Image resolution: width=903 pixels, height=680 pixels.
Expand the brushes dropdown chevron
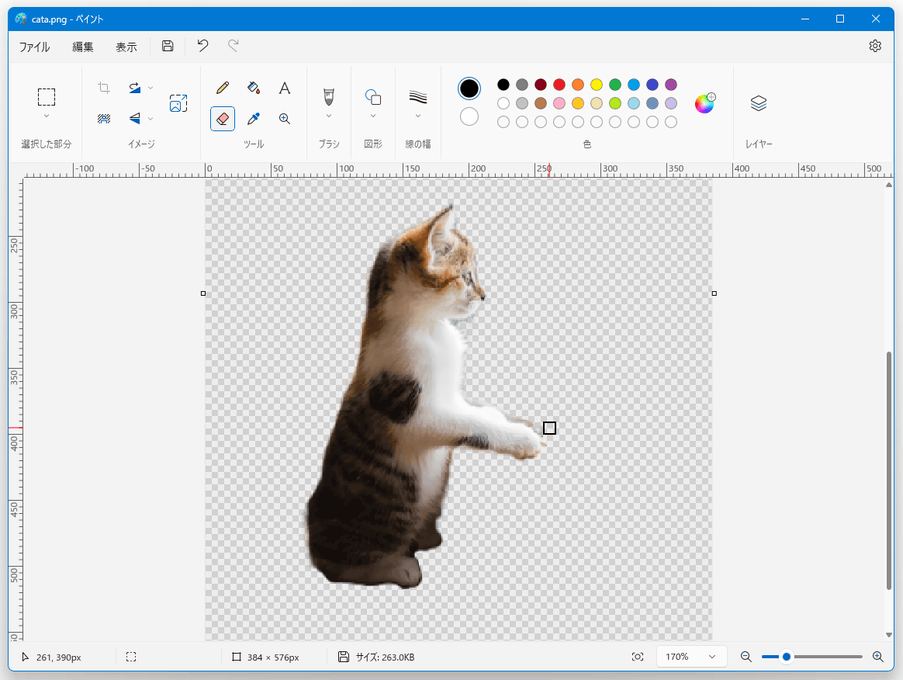coord(329,116)
